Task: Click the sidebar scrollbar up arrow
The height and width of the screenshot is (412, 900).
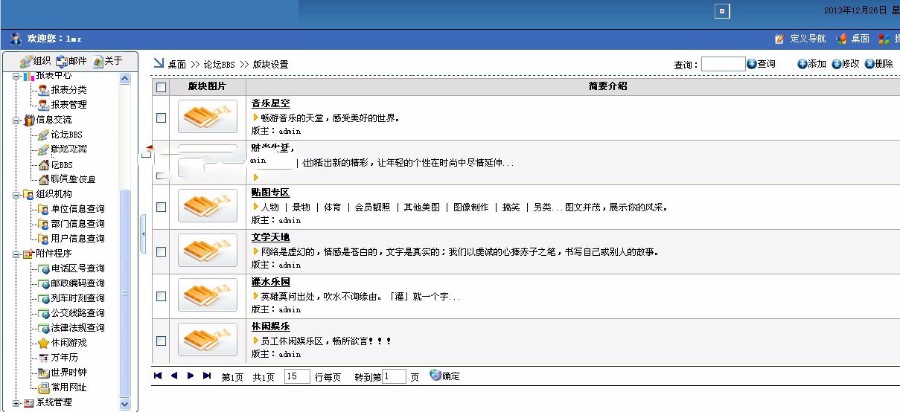Action: coord(125,79)
